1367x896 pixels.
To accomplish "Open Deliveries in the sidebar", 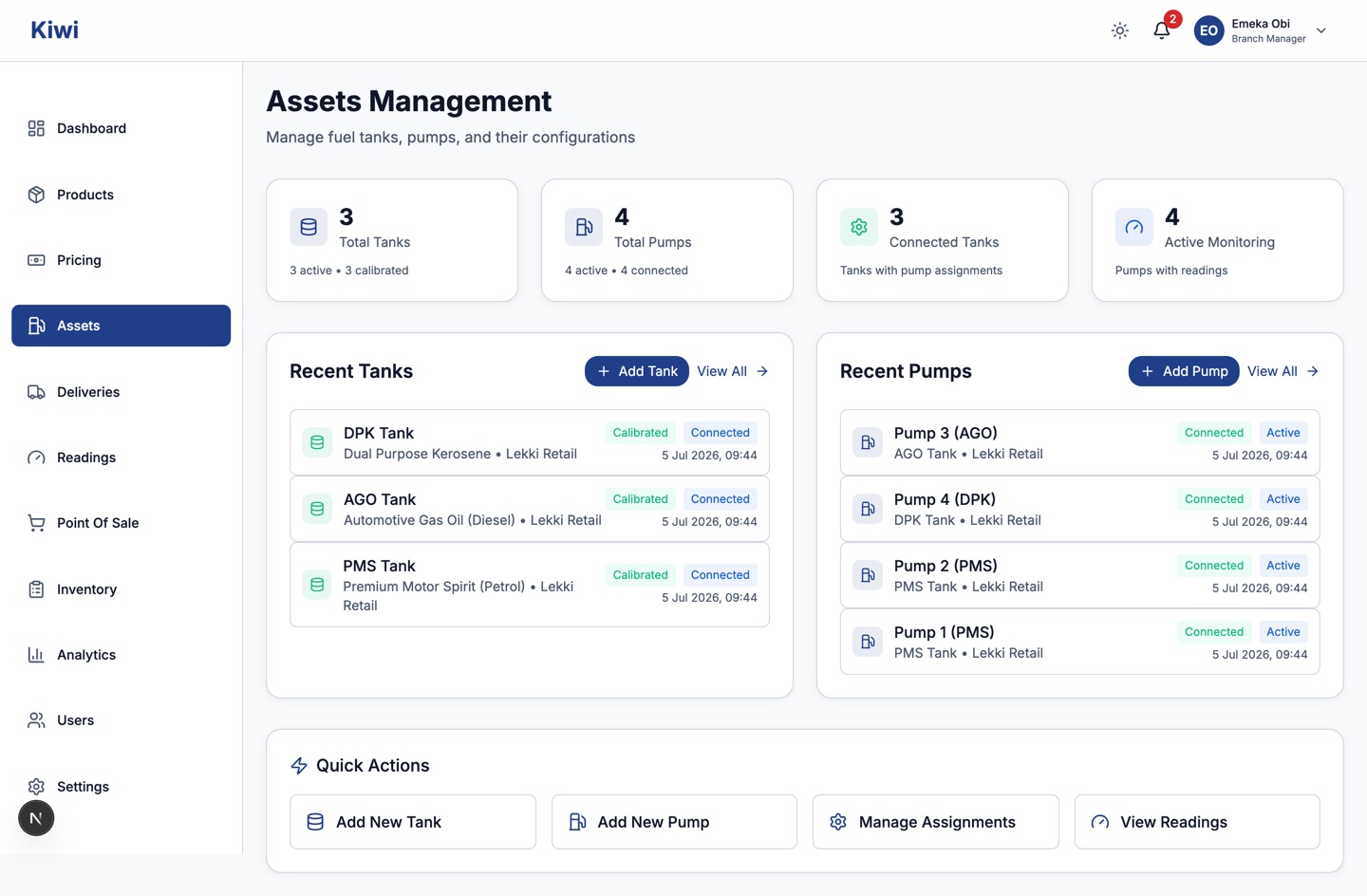I will pyautogui.click(x=121, y=392).
